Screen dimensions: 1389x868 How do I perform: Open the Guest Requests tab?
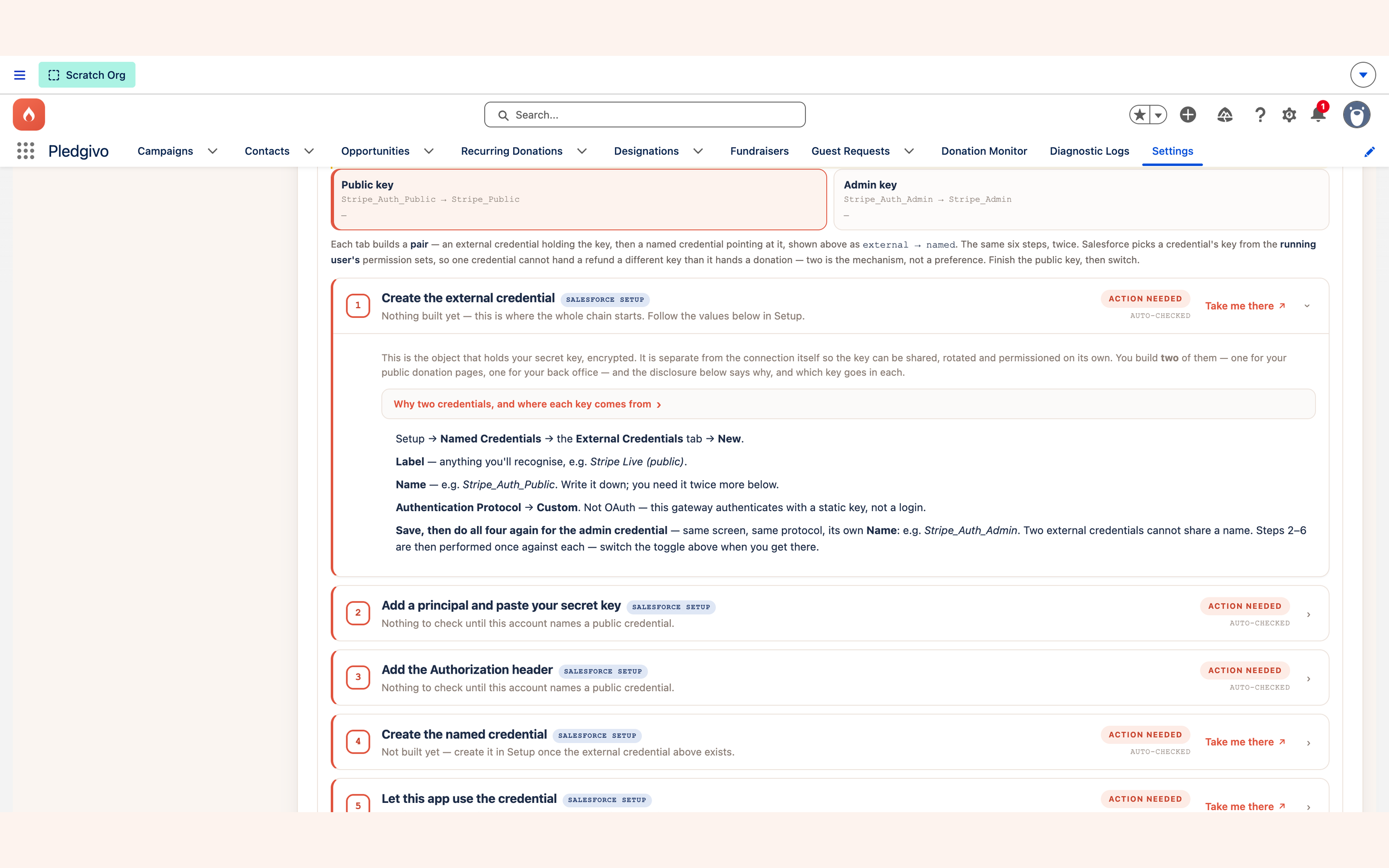(x=851, y=151)
